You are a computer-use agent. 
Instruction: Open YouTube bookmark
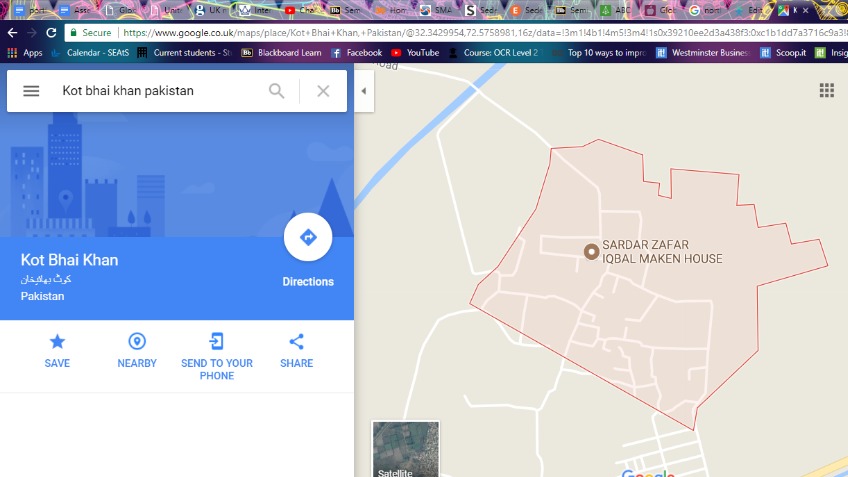(415, 52)
